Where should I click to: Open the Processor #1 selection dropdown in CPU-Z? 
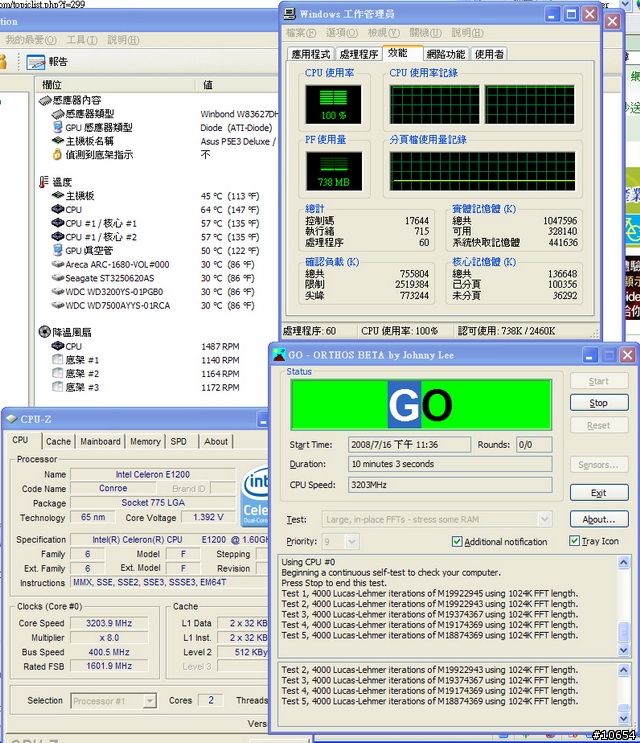point(150,700)
